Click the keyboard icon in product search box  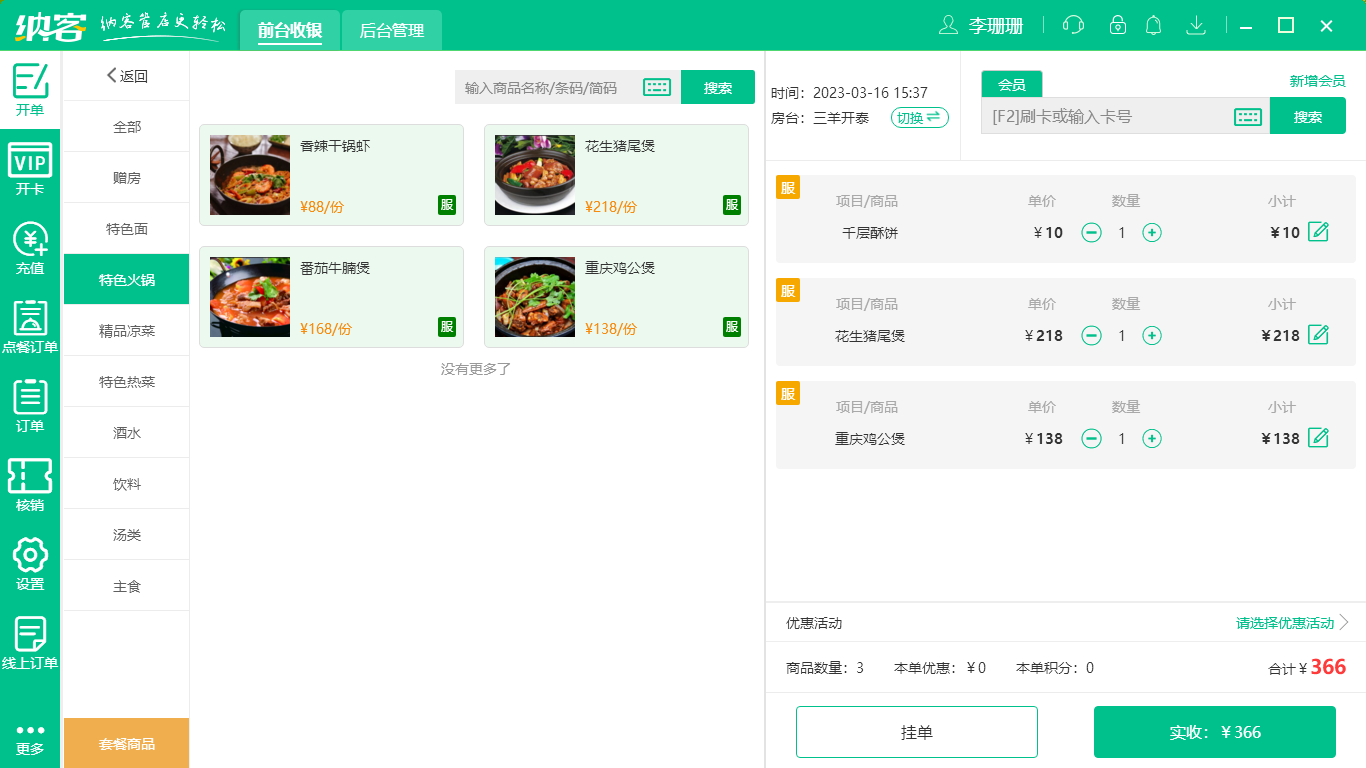click(657, 87)
